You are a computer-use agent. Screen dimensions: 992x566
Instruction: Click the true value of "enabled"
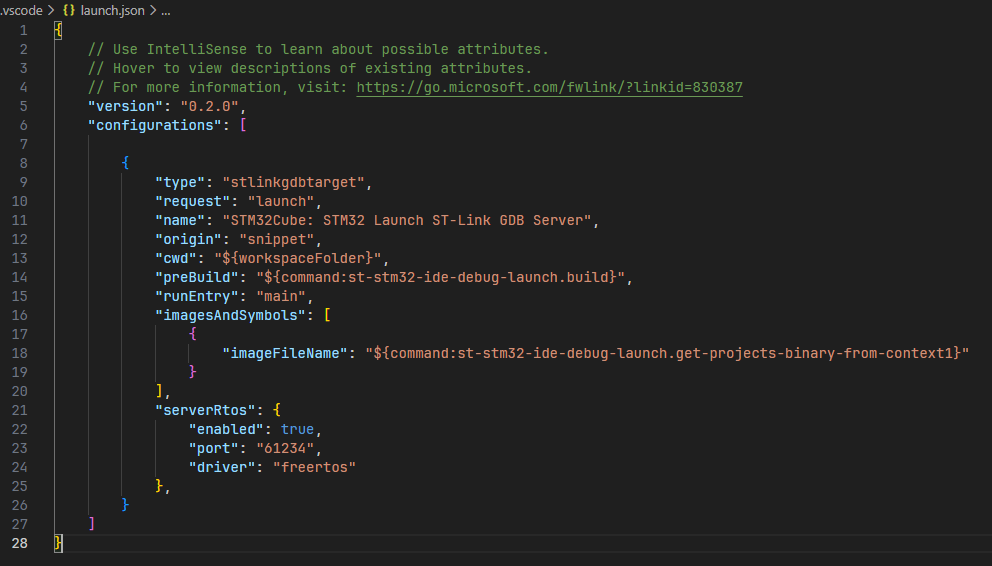pos(297,429)
